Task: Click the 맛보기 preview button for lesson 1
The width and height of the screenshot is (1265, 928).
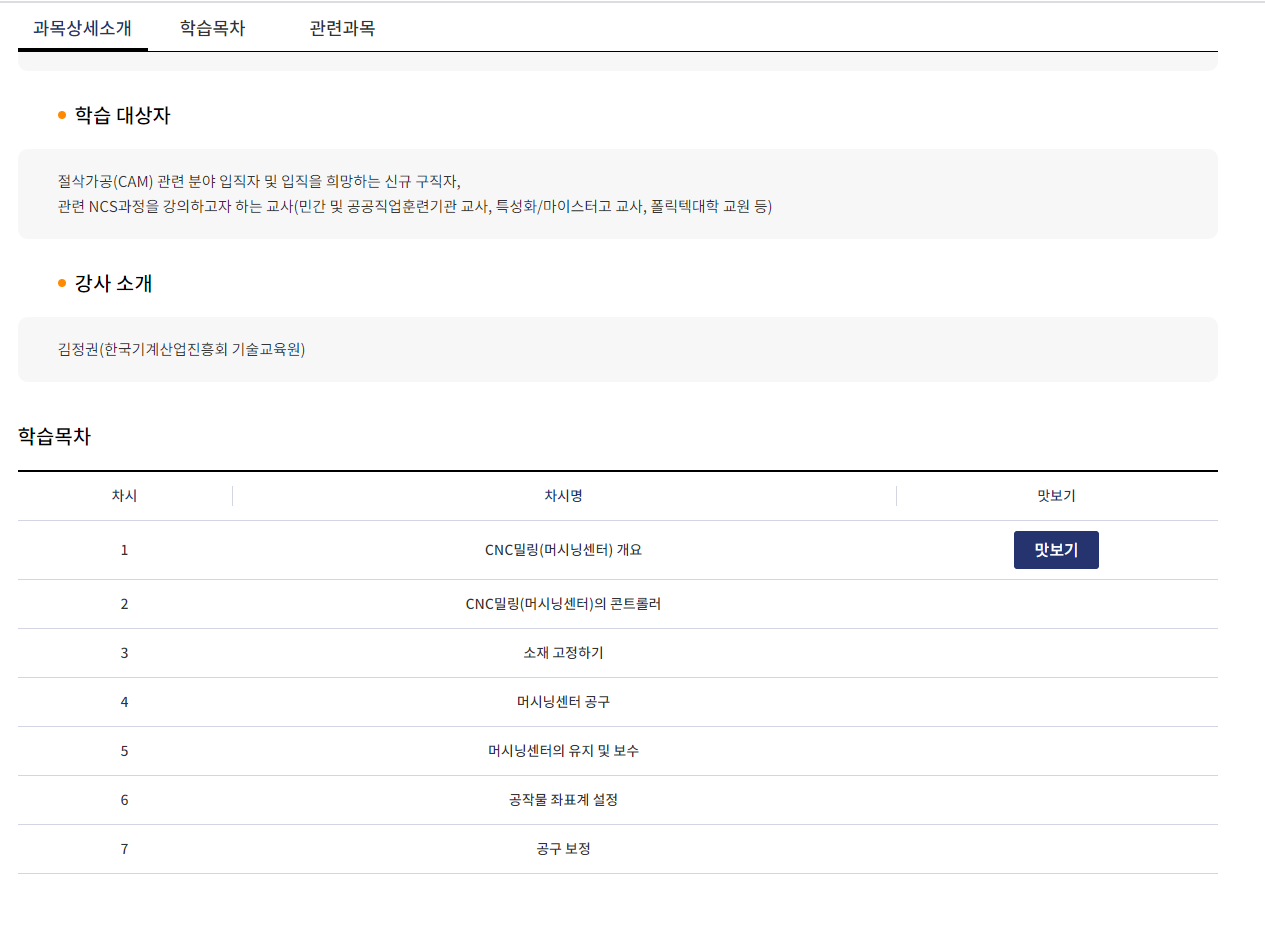Action: coord(1056,550)
